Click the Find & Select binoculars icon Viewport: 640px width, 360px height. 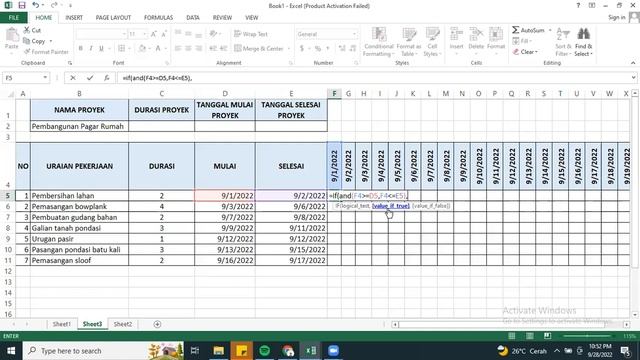point(584,33)
